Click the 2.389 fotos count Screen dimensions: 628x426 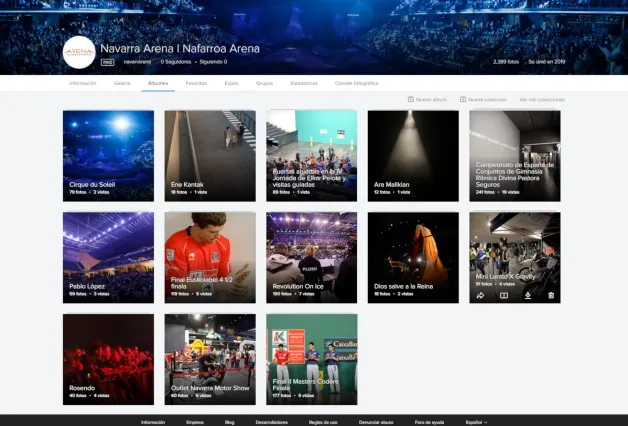(506, 62)
